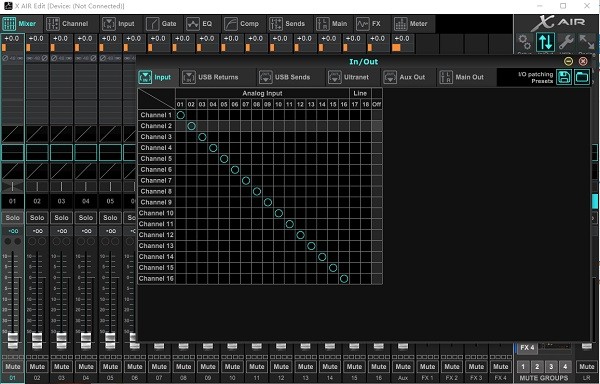Activate mute group 1
600x384 pixels.
tap(523, 366)
